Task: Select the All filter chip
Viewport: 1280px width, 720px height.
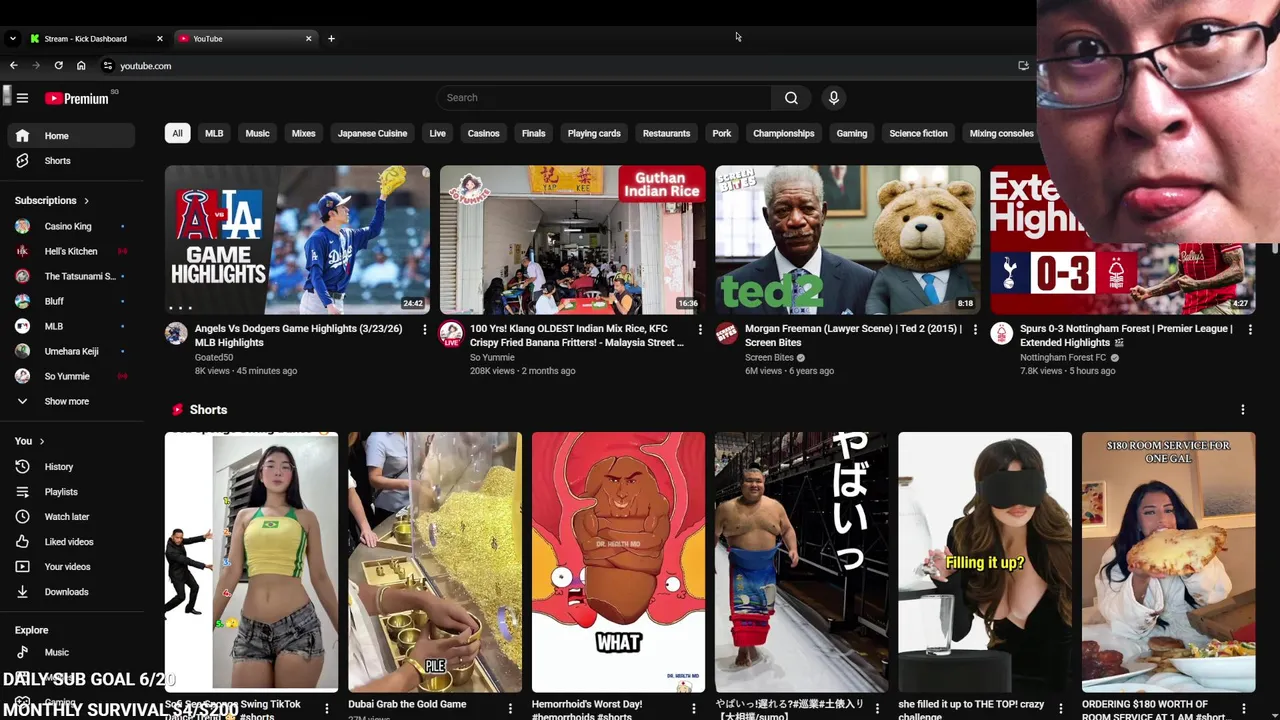Action: (x=177, y=133)
